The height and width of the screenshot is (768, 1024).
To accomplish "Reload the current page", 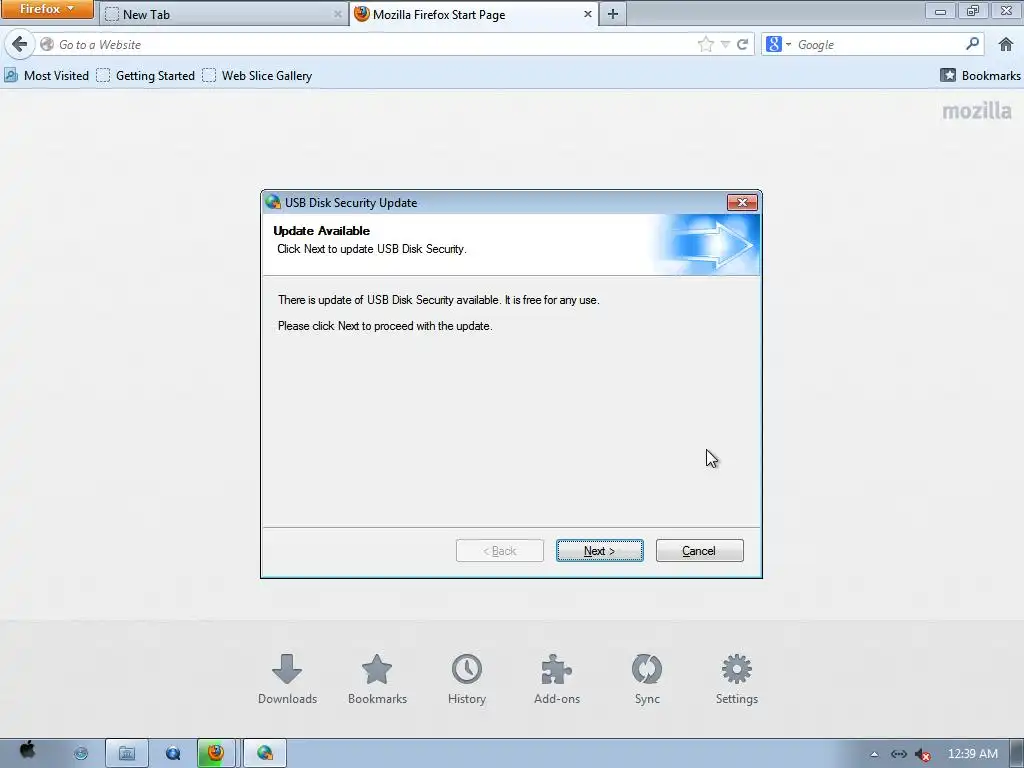I will (743, 44).
